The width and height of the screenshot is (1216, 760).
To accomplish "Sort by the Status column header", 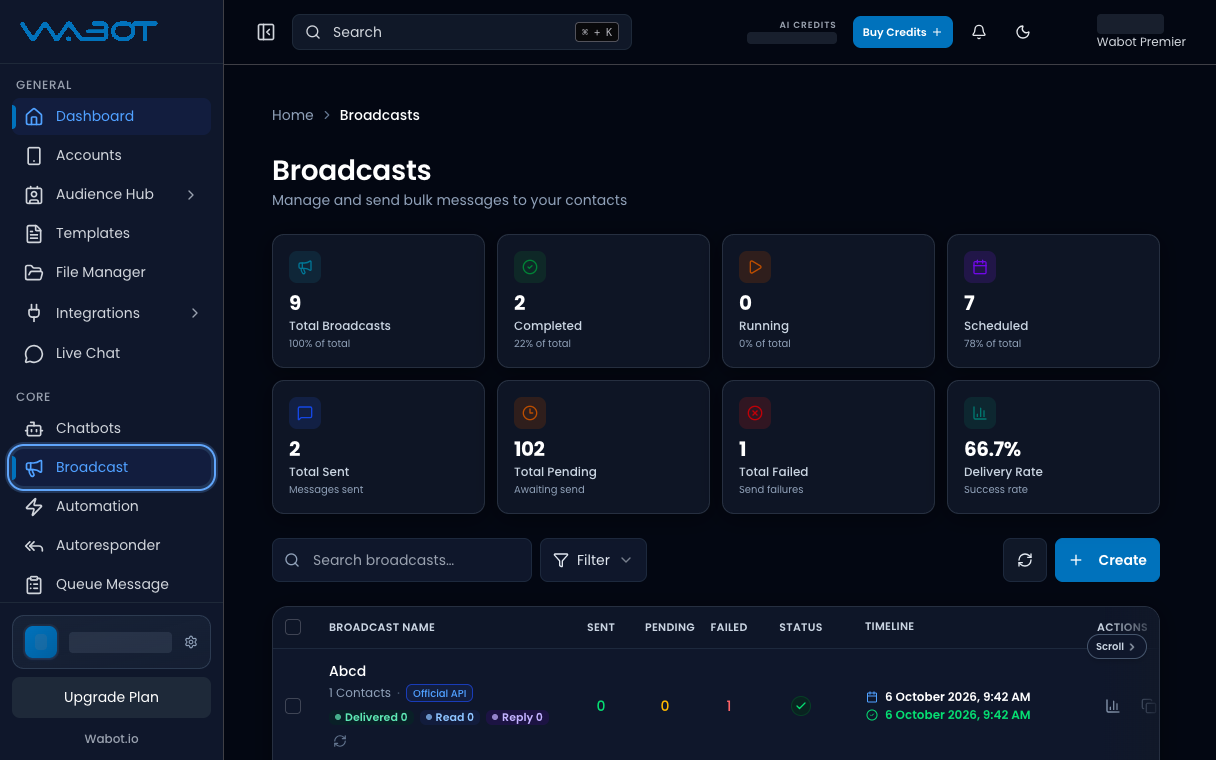I will point(801,627).
